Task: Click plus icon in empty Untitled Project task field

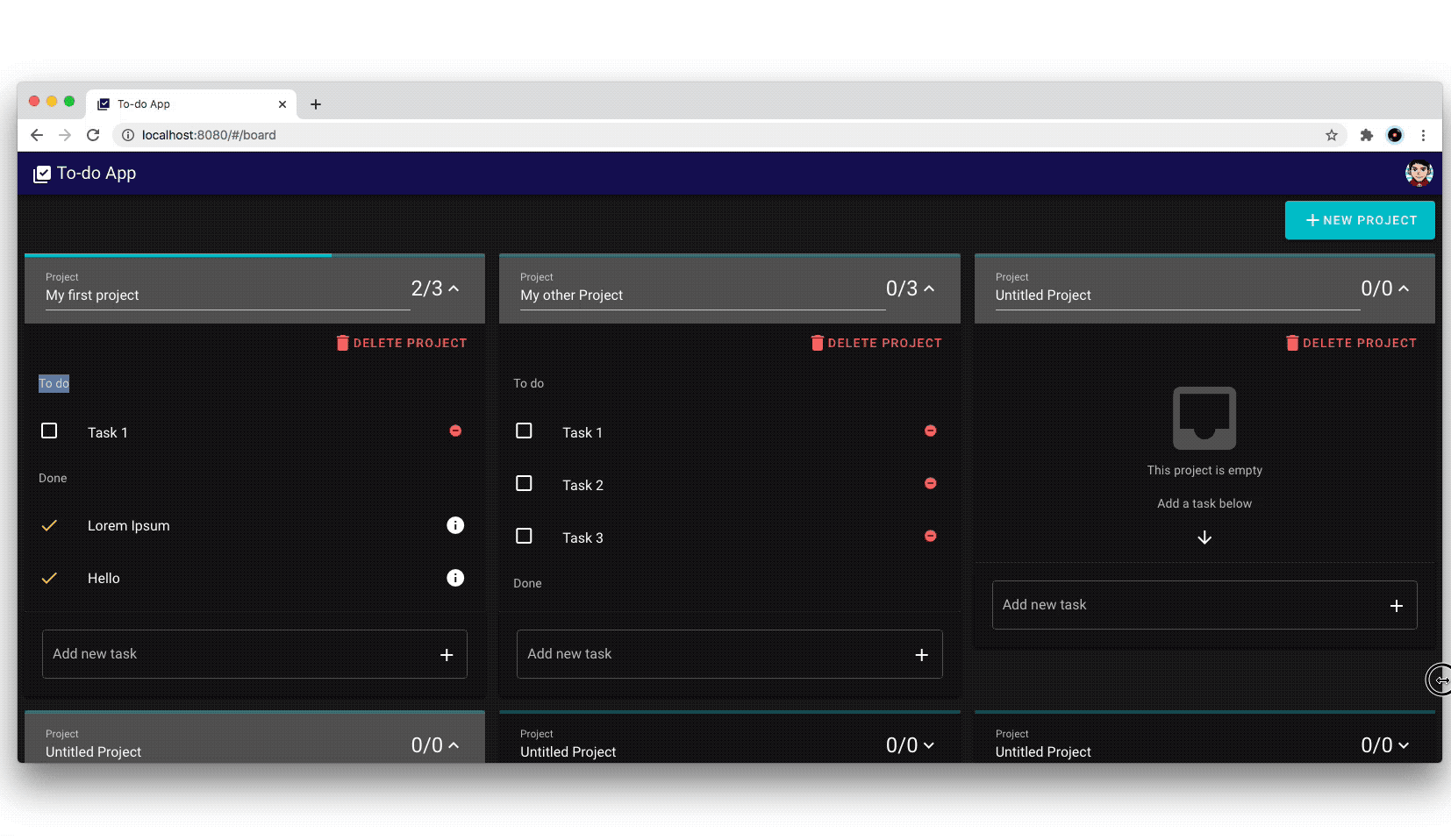Action: [x=1397, y=606]
